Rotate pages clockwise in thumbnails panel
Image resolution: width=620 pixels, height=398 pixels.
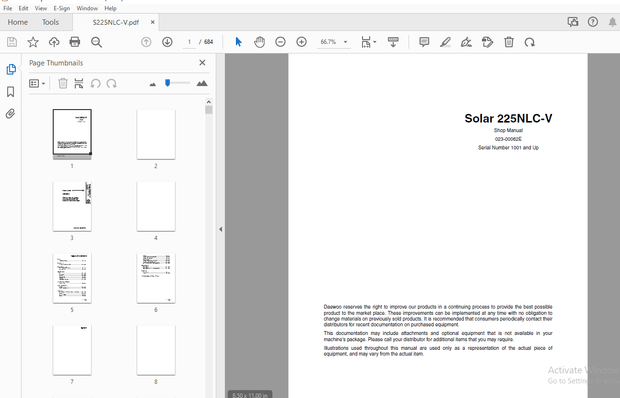pyautogui.click(x=112, y=83)
